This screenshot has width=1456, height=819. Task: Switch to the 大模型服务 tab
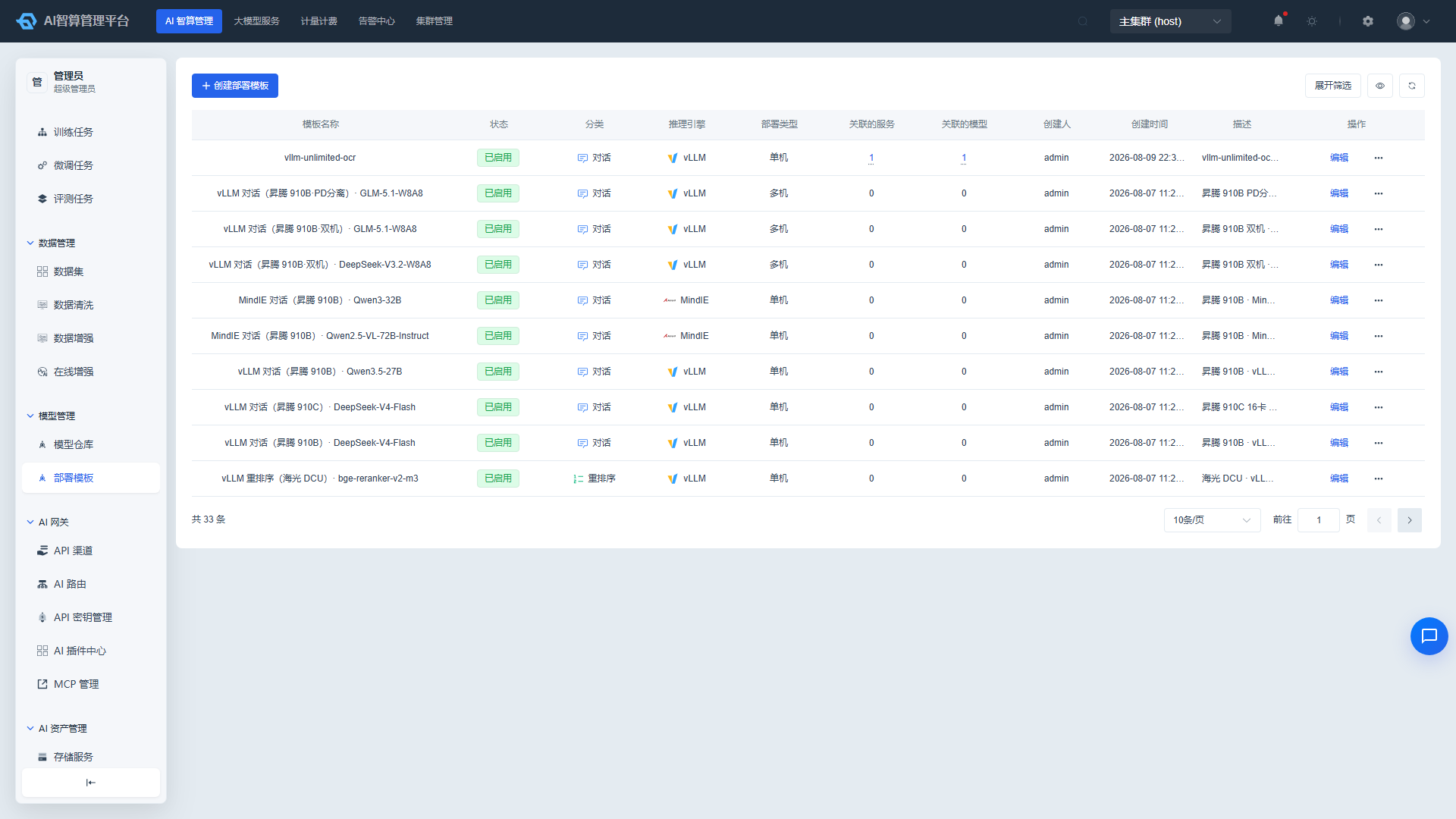coord(257,21)
